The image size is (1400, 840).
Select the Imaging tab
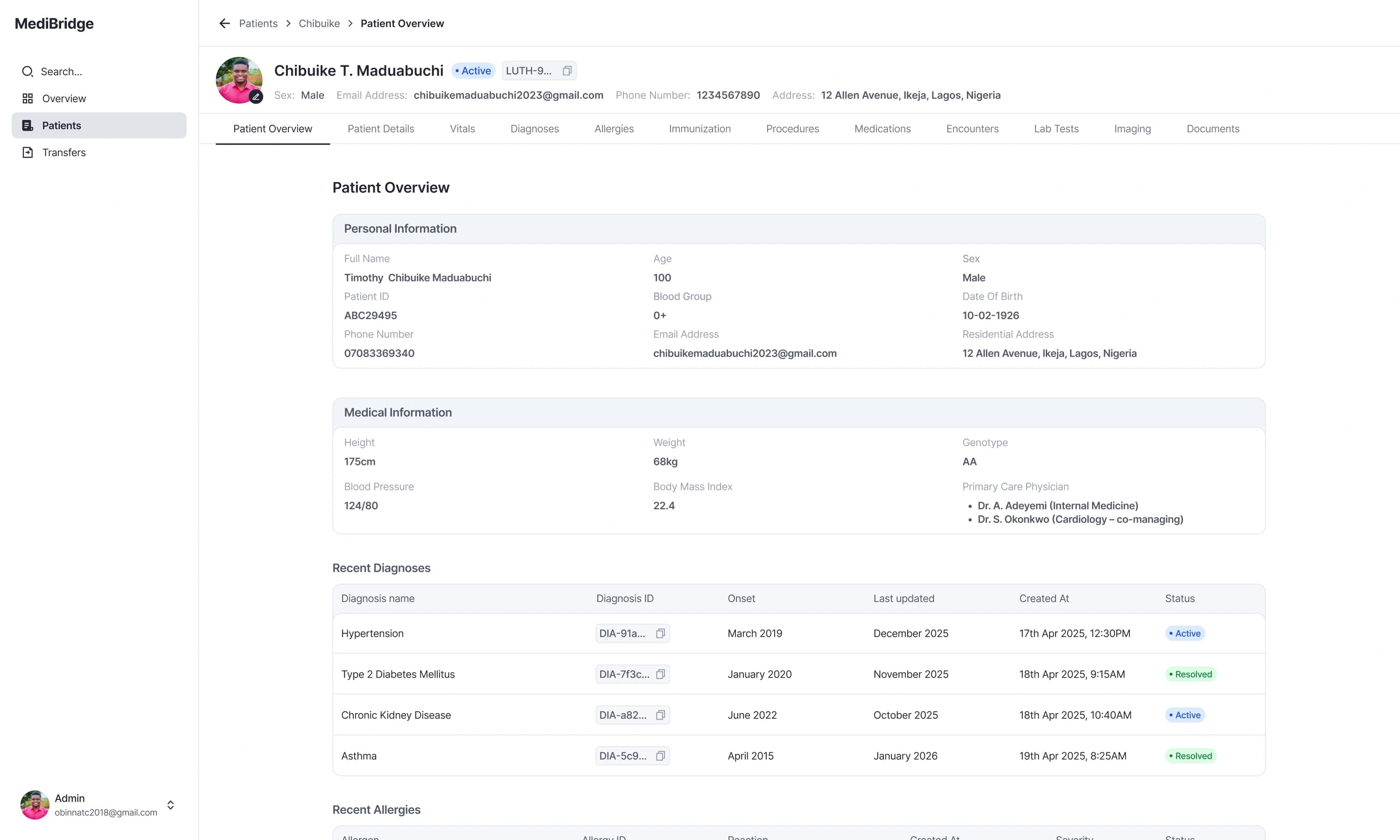click(1132, 128)
